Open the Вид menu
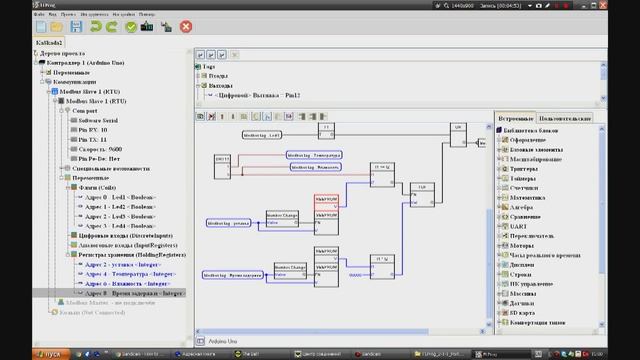The height and width of the screenshot is (360, 640). [53, 14]
